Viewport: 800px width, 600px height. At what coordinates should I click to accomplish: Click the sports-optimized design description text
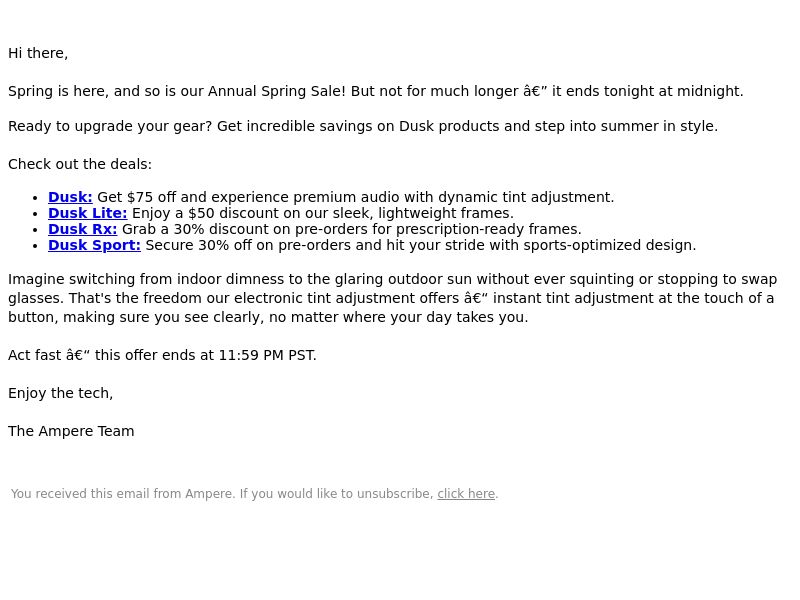(x=420, y=245)
